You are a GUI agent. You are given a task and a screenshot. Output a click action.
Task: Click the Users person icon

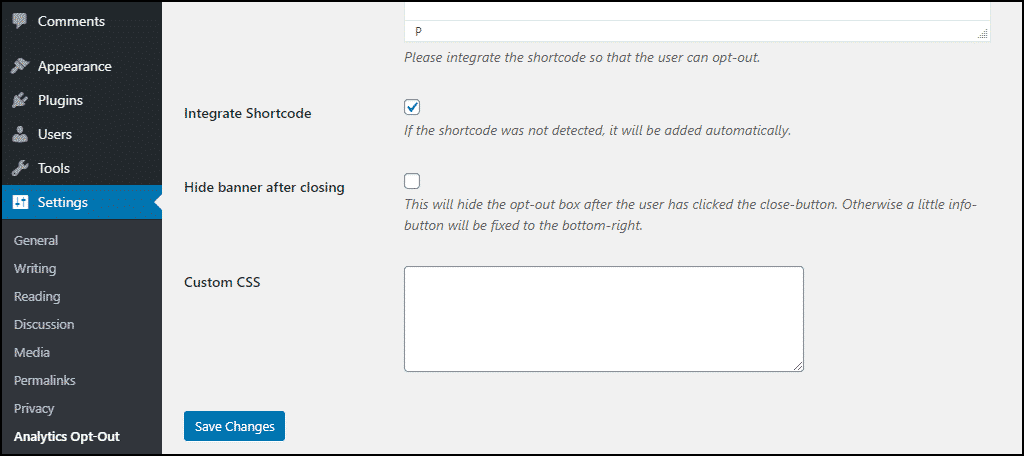coord(20,135)
